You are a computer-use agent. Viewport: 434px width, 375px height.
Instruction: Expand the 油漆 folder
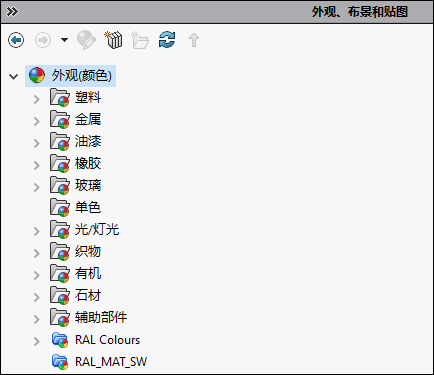(37, 143)
